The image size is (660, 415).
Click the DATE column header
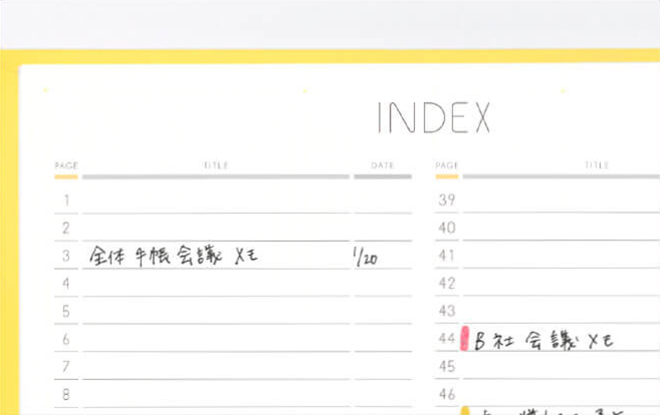coord(382,165)
